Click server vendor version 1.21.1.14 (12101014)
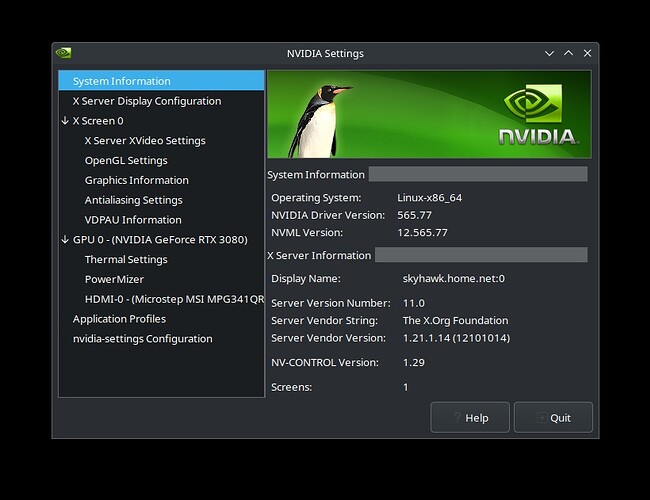Screen dimensions: 650x500 pos(456,338)
